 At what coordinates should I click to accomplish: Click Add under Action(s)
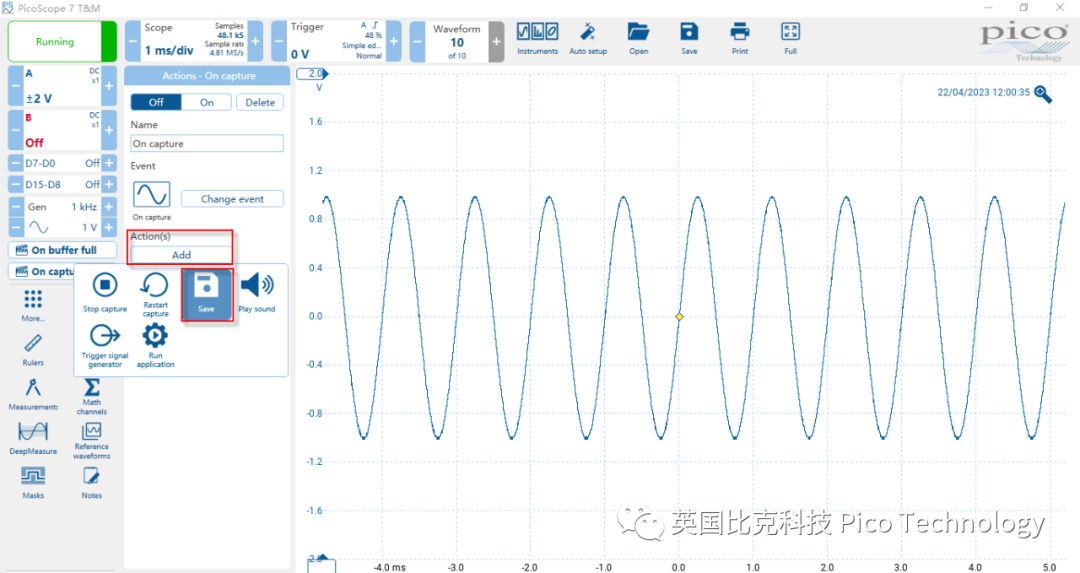(181, 255)
